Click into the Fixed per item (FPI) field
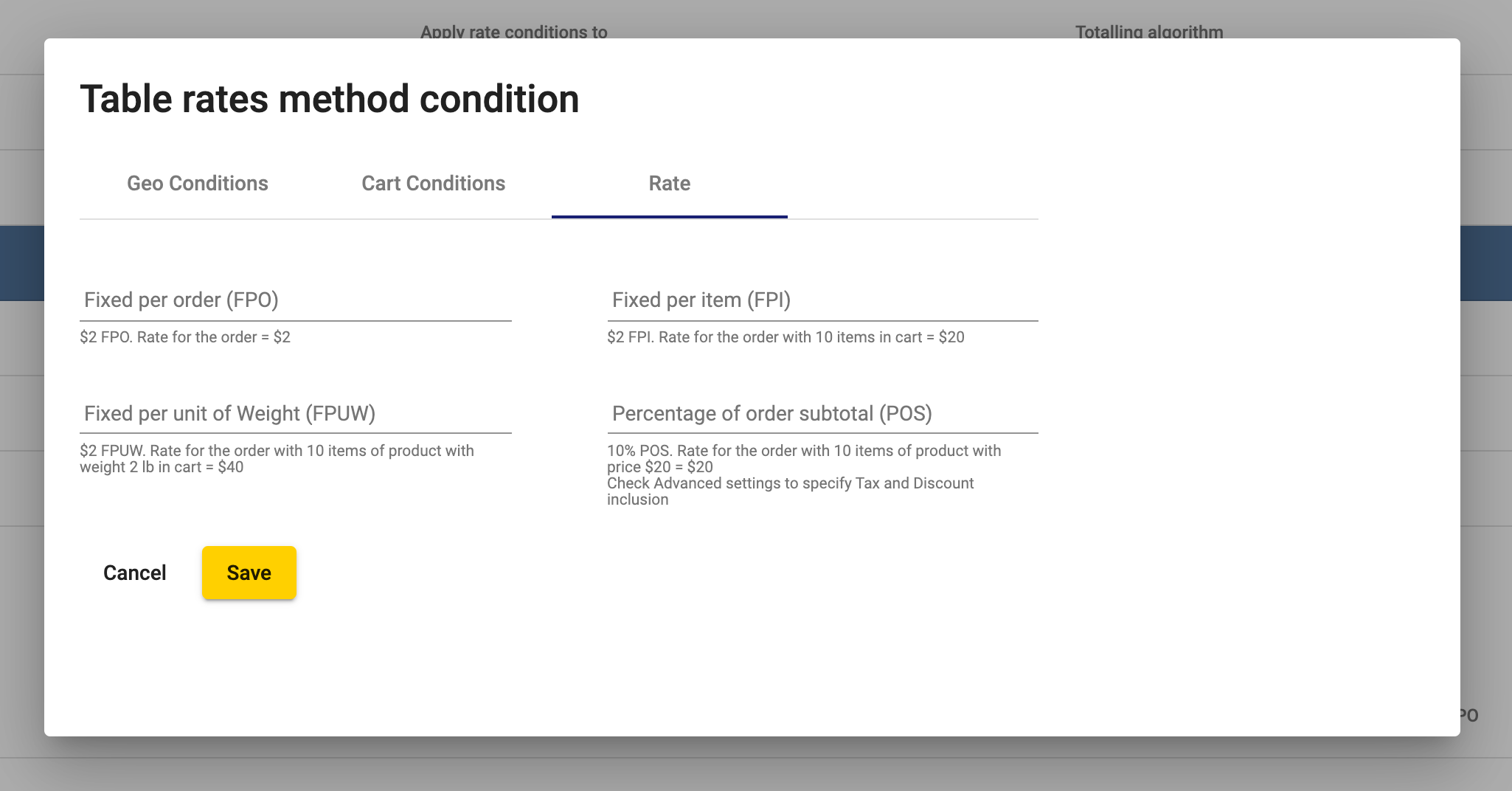This screenshot has height=791, width=1512. tap(822, 300)
